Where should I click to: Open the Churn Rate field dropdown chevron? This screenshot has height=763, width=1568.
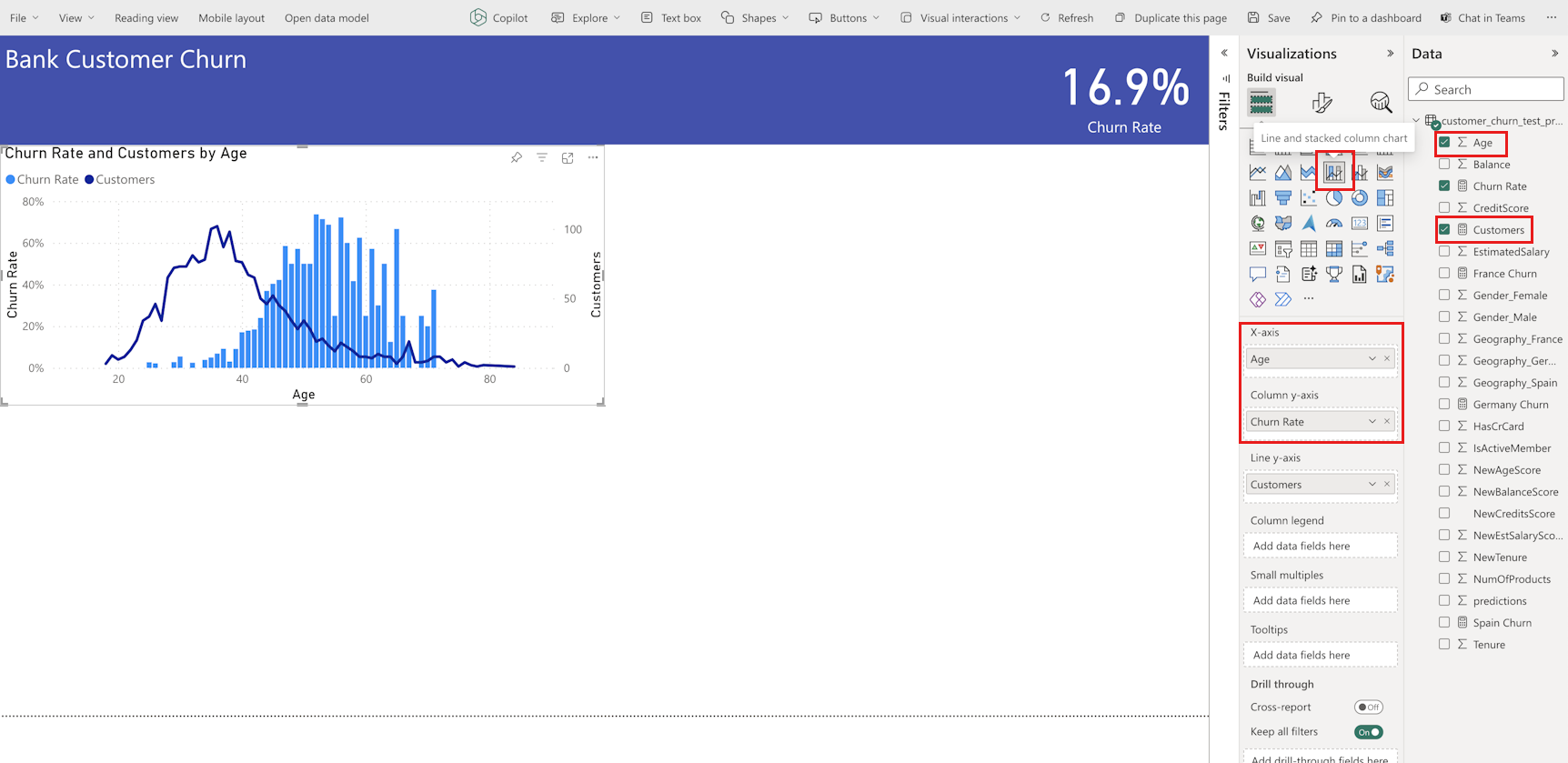tap(1372, 421)
